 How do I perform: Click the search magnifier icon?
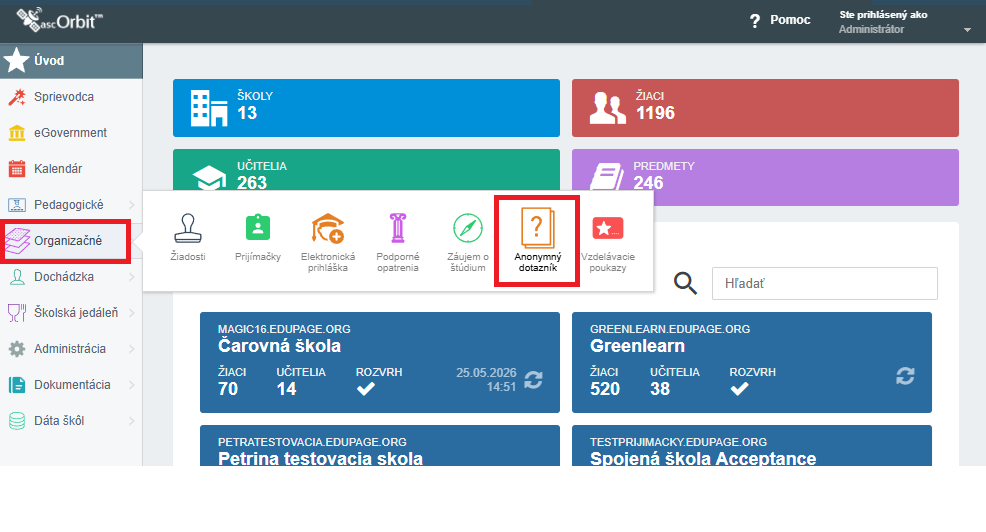coord(685,284)
